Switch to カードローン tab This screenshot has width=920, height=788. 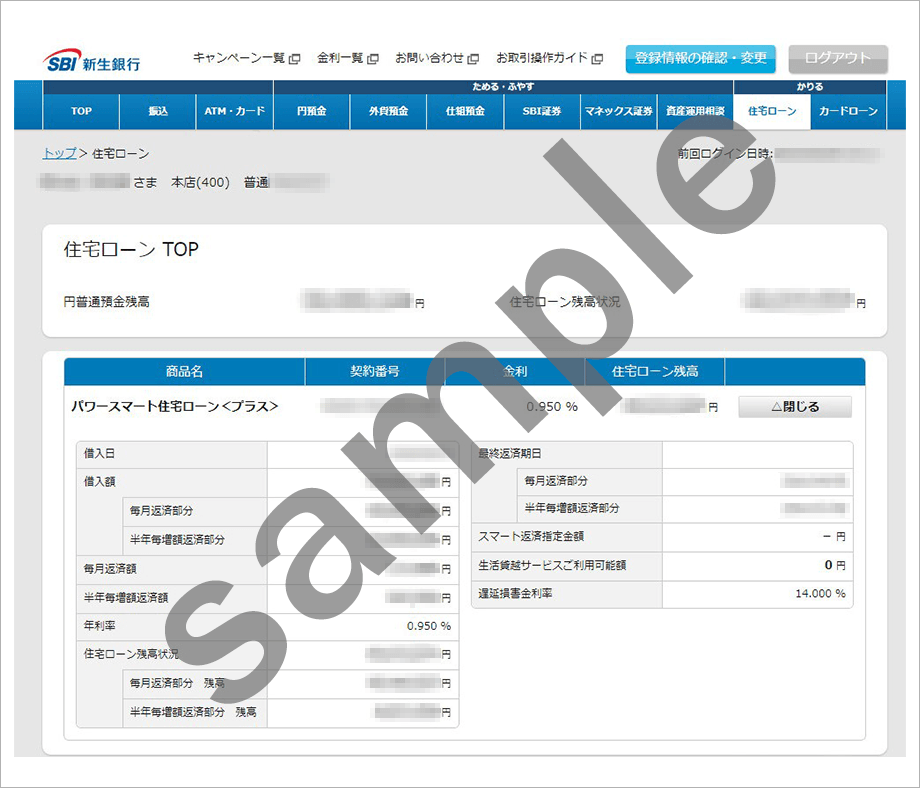tap(848, 111)
